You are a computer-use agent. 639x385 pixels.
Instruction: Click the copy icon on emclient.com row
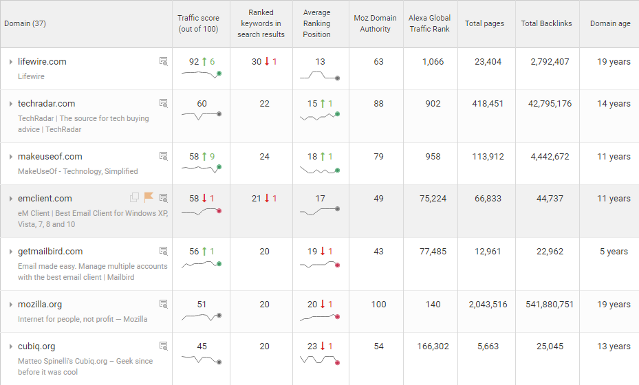[134, 197]
